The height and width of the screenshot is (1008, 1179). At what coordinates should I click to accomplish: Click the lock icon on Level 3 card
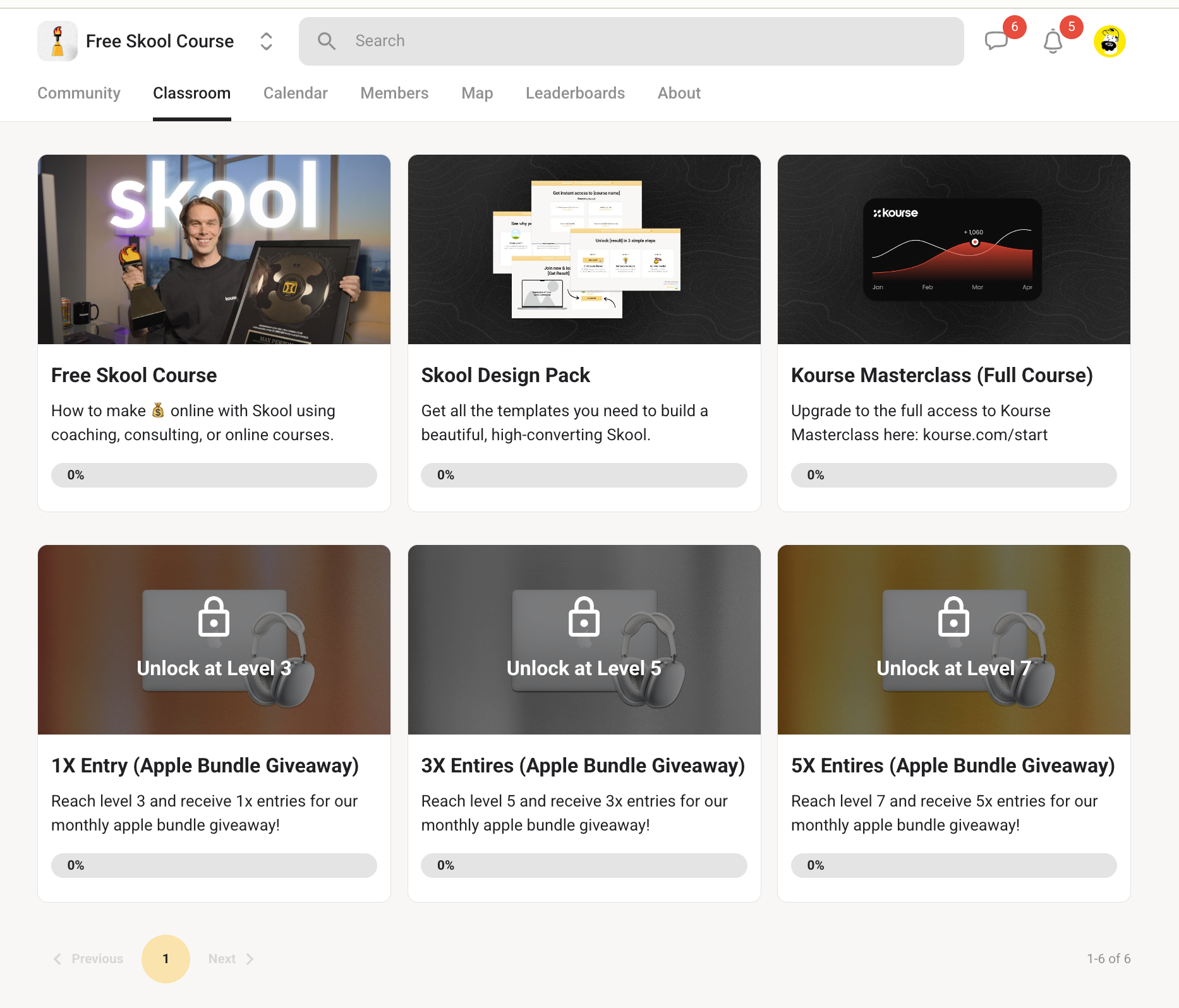[x=214, y=617]
